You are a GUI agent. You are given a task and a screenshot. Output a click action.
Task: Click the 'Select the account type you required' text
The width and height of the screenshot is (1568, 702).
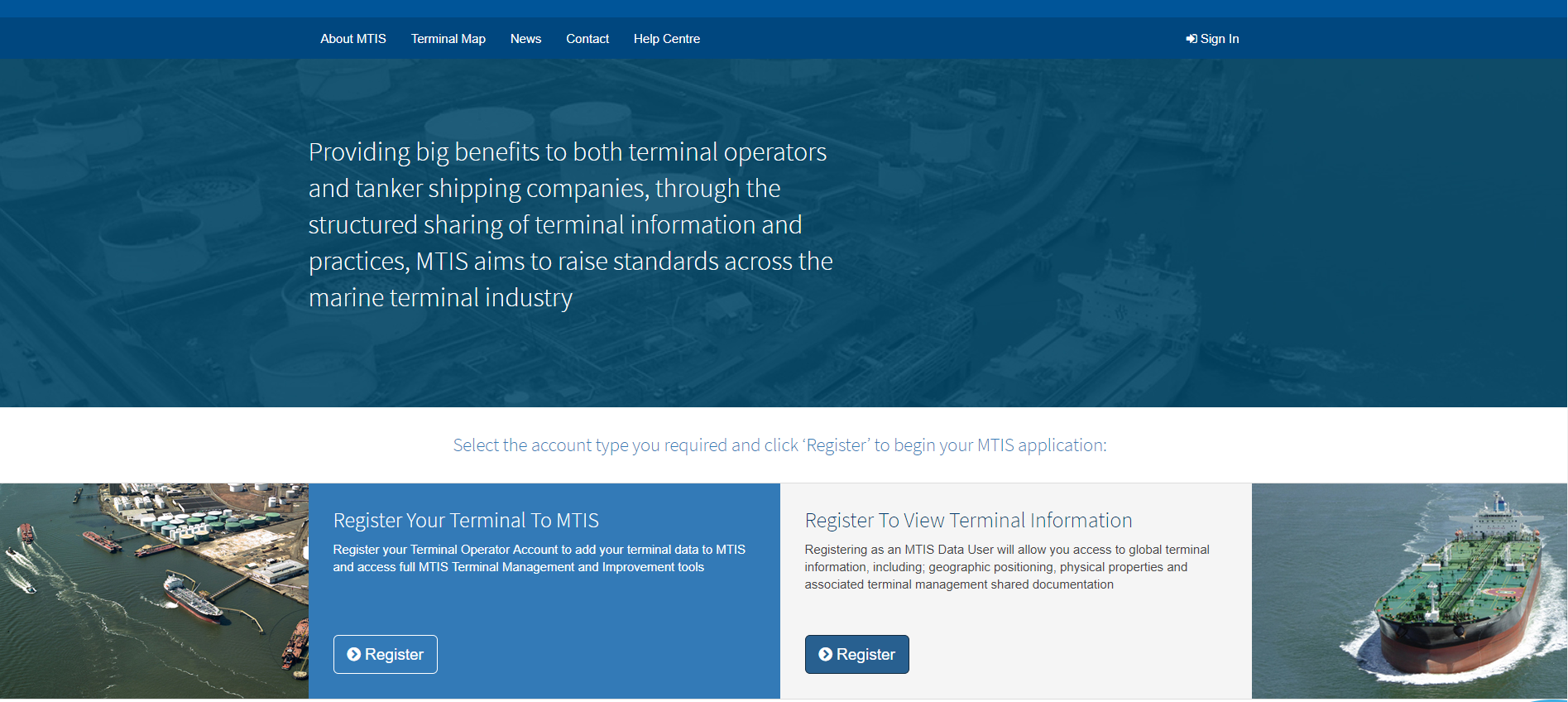click(779, 445)
